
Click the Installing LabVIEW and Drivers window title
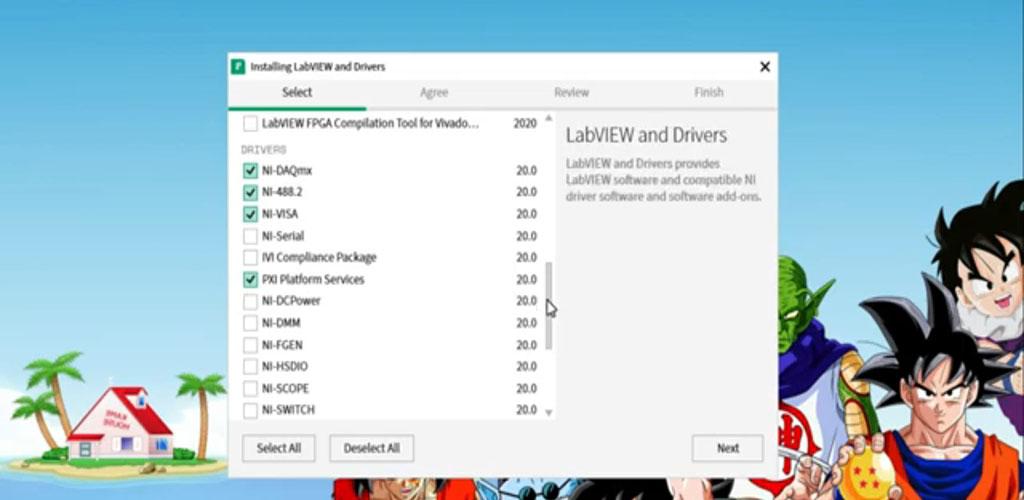(318, 67)
